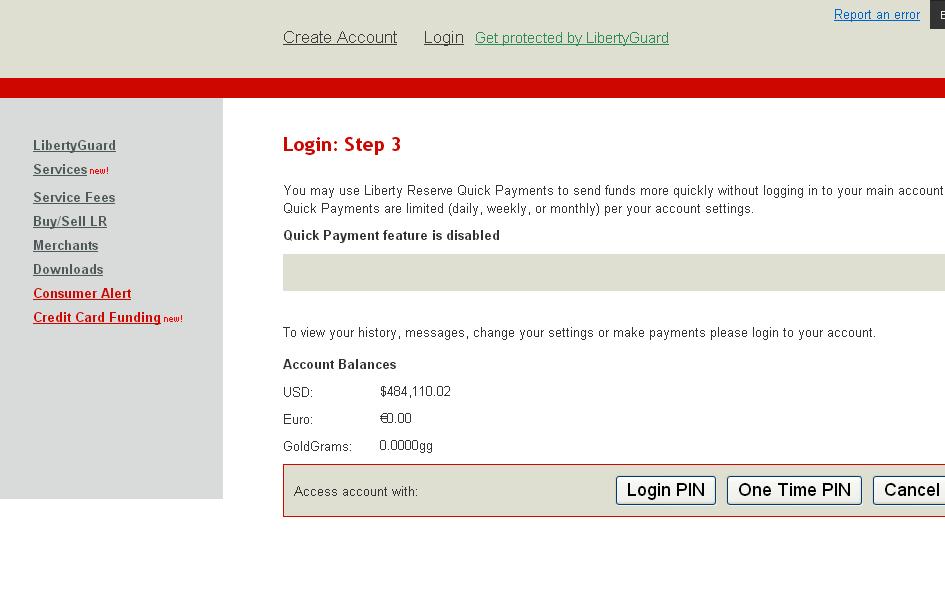Click the Login link in header
Screen dimensions: 945x595
(444, 38)
